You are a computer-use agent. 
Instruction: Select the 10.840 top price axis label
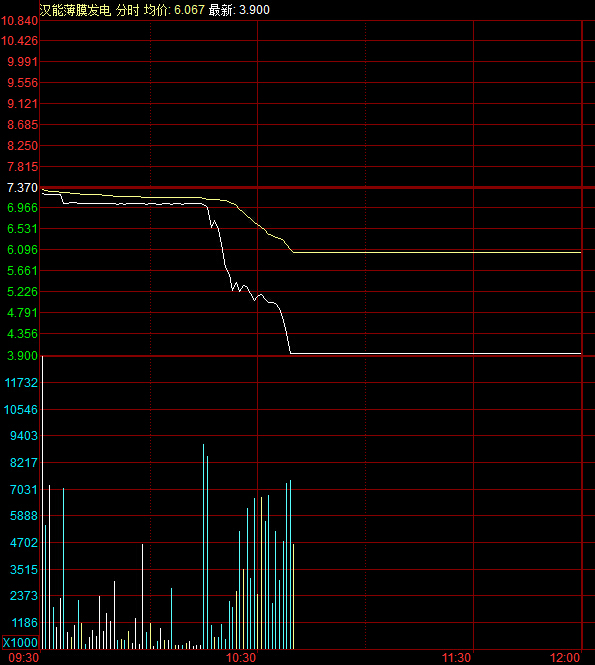(x=20, y=21)
